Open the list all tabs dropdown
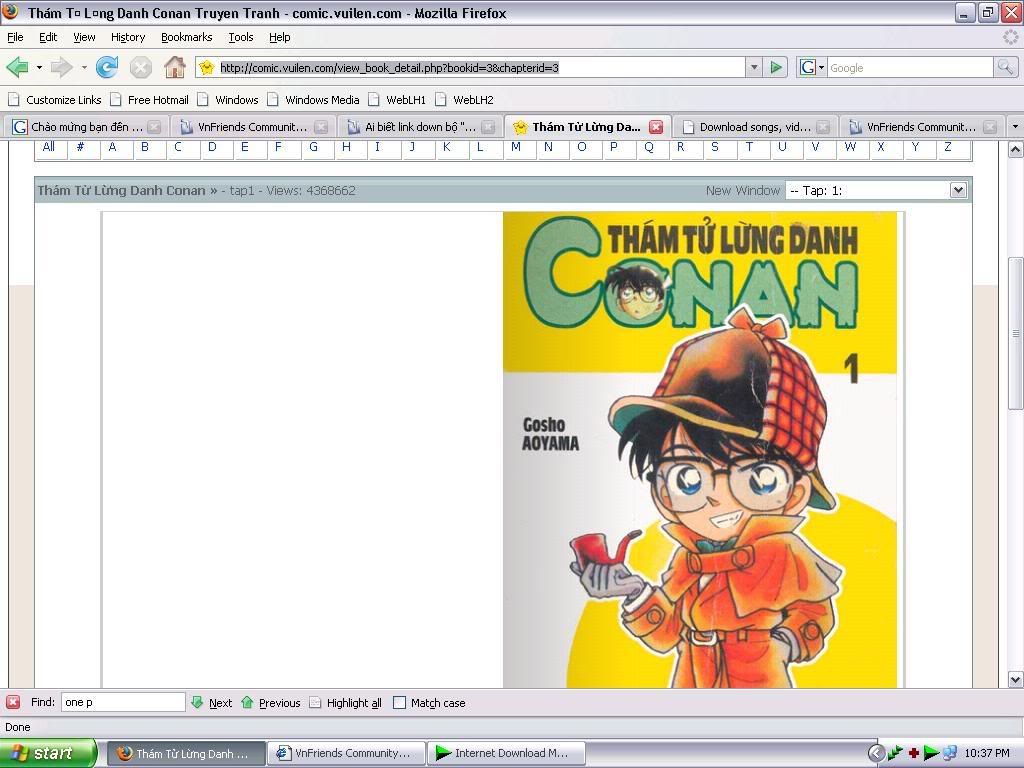Image resolution: width=1024 pixels, height=768 pixels. 1015,127
